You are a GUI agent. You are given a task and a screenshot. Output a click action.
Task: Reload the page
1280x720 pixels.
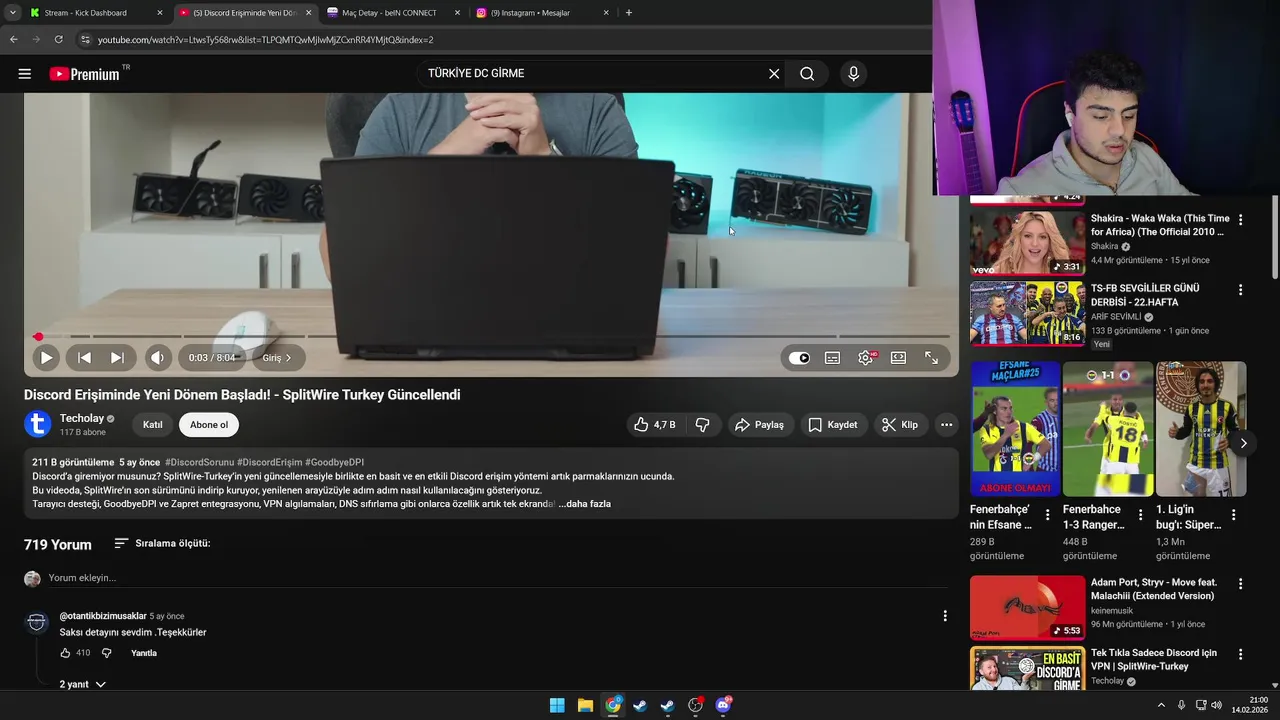59,39
